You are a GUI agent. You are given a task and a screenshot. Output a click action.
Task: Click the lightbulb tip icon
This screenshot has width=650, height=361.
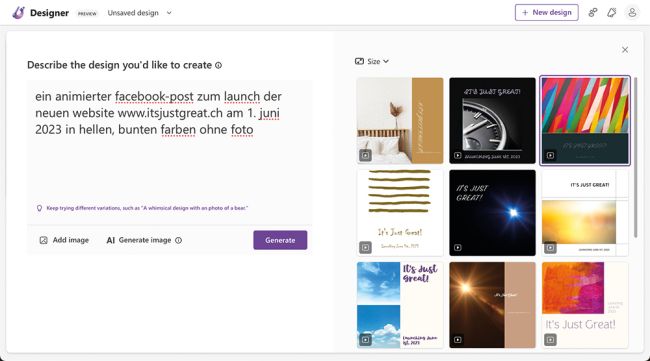pyautogui.click(x=39, y=208)
